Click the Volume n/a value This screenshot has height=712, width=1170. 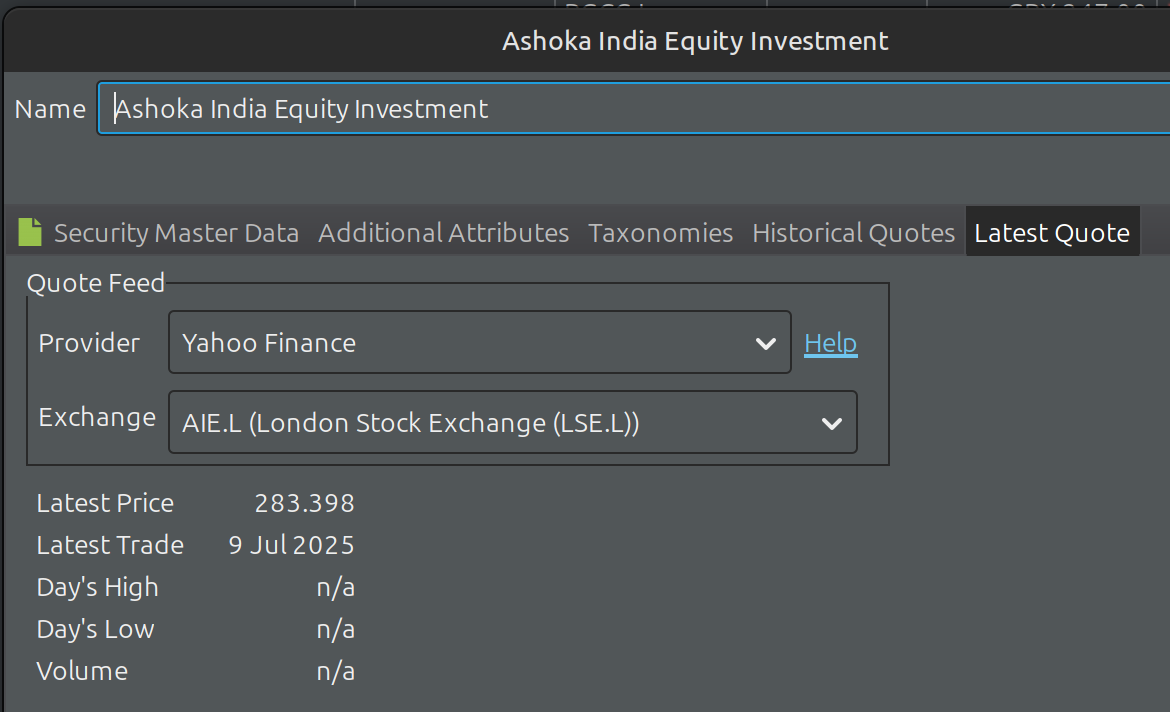coord(335,671)
